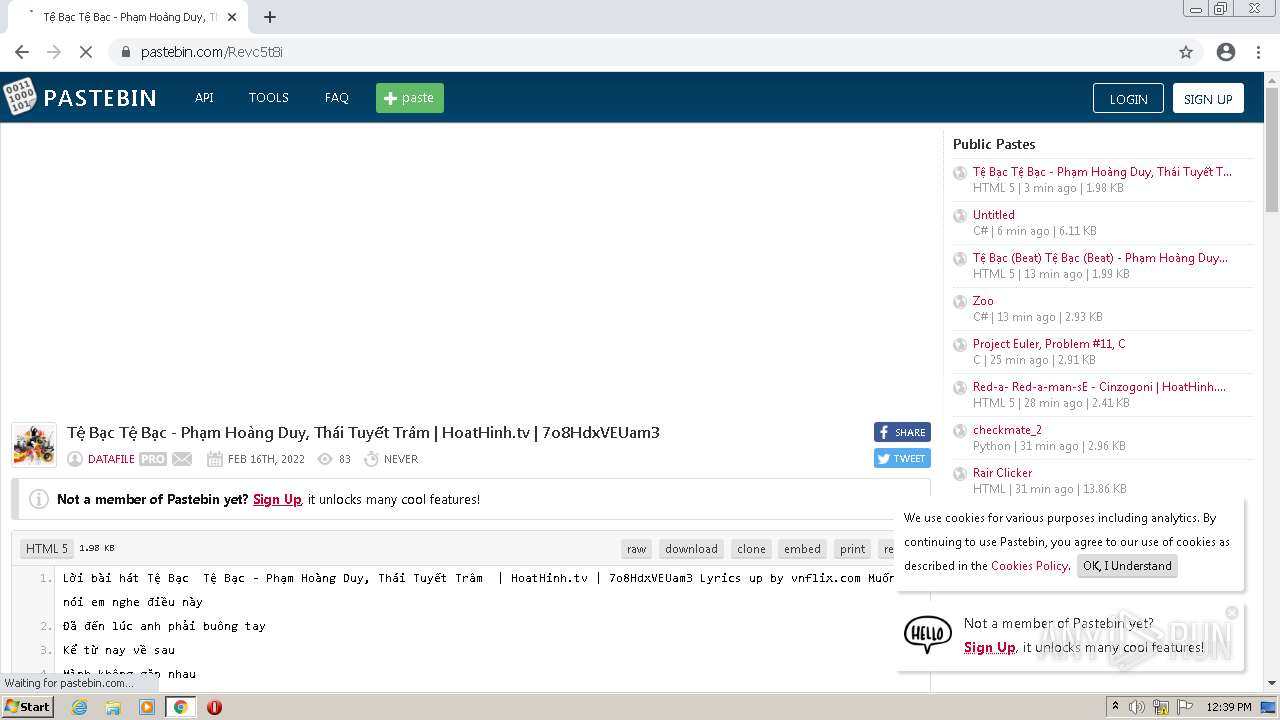This screenshot has height=720, width=1280.
Task: Open the Rair Clicker paste
Action: 1002,473
